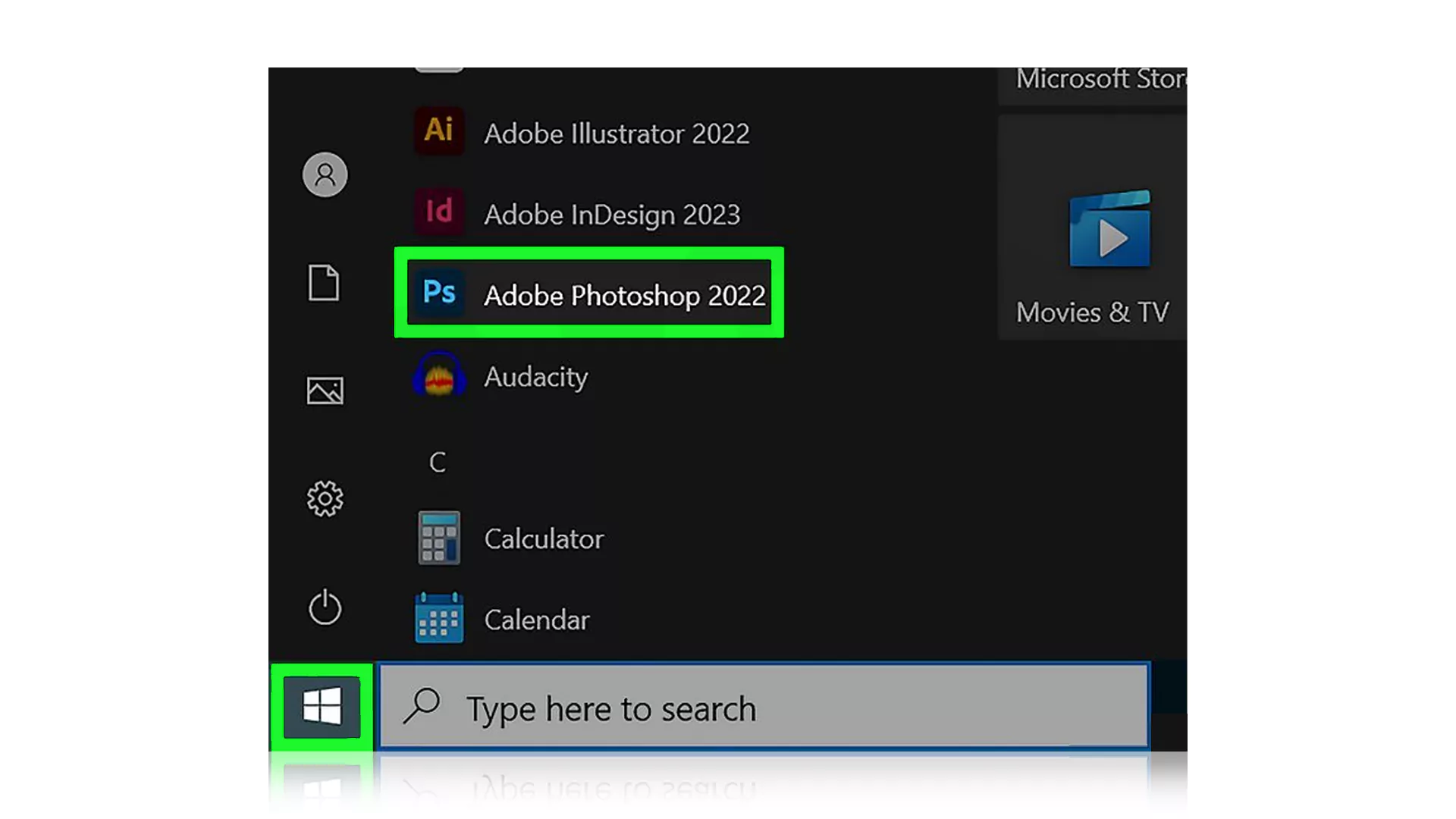Click the 'Adobe Photoshop 2022' label
Image resolution: width=1456 pixels, height=819 pixels.
click(625, 295)
